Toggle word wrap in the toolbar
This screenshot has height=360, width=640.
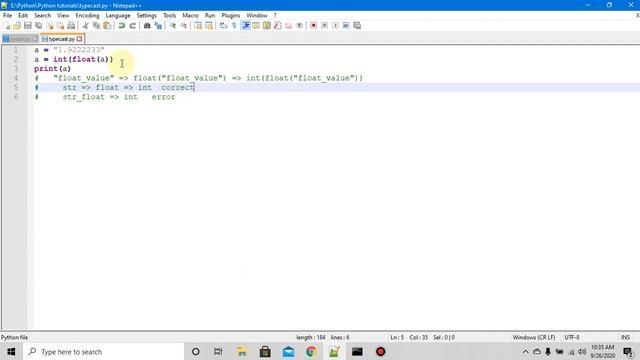(x=223, y=26)
